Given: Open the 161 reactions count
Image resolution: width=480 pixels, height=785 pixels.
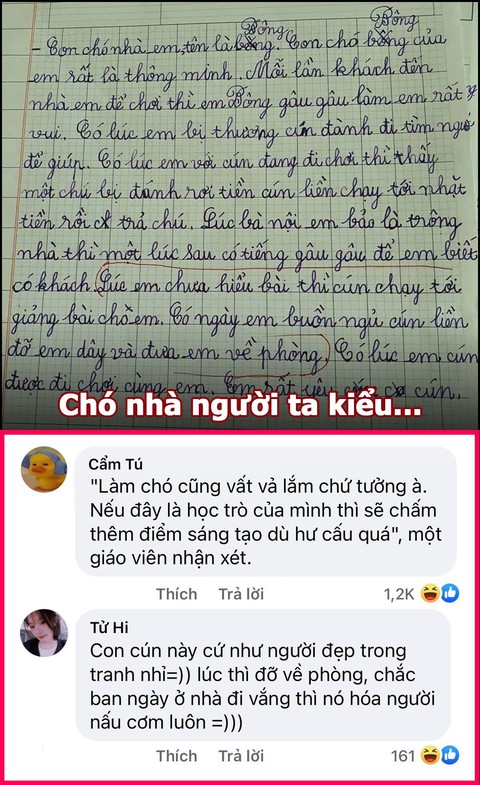Looking at the screenshot, I should (x=403, y=755).
